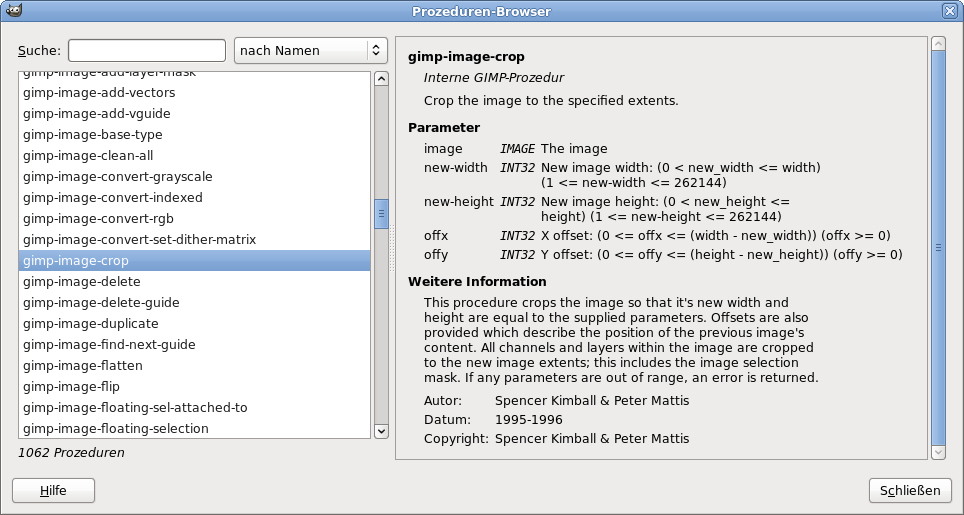Screen dimensions: 964x515
Task: Select gimp-image-flatten procedure
Action: click(194, 365)
